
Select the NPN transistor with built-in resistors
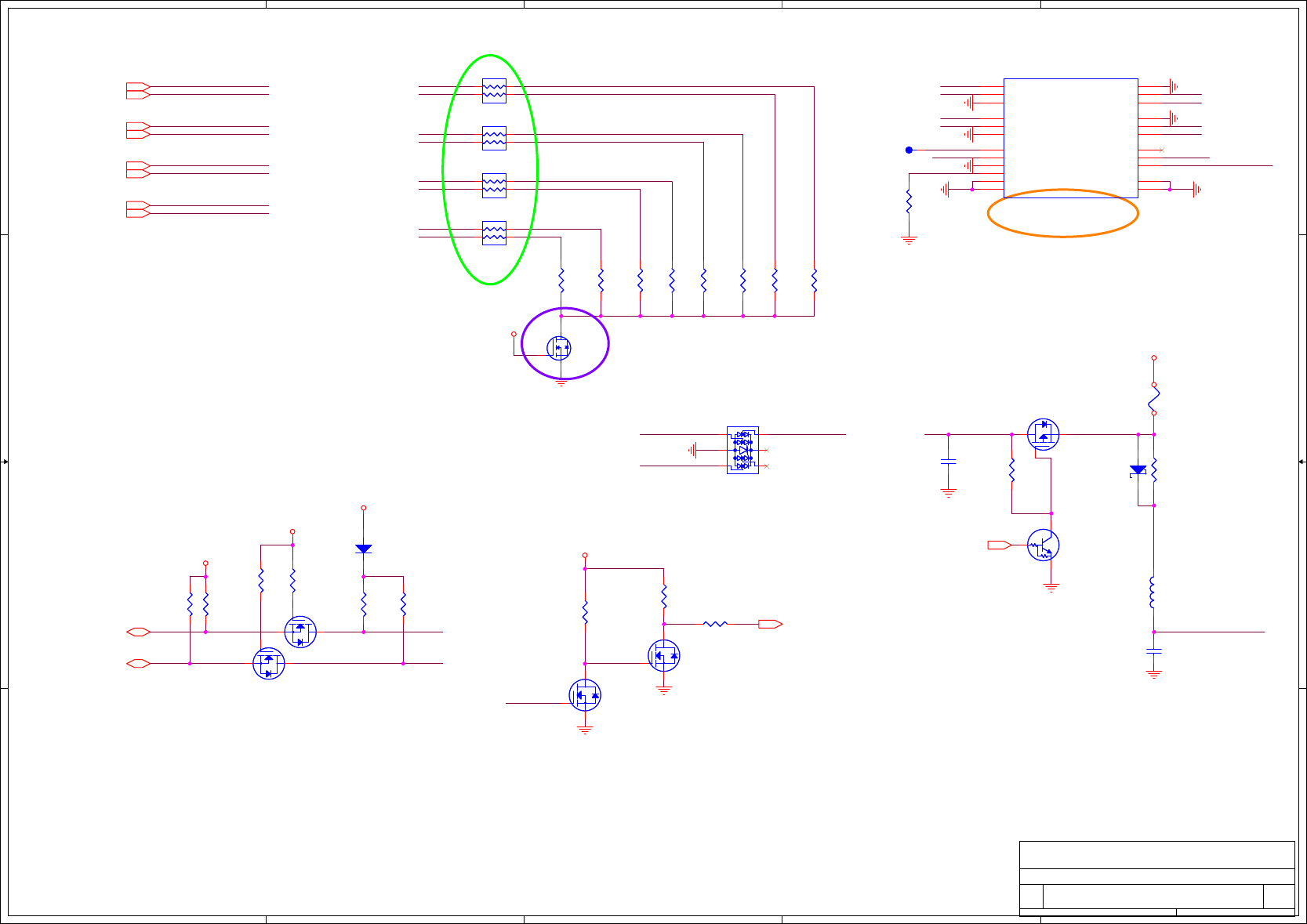pos(1043,545)
